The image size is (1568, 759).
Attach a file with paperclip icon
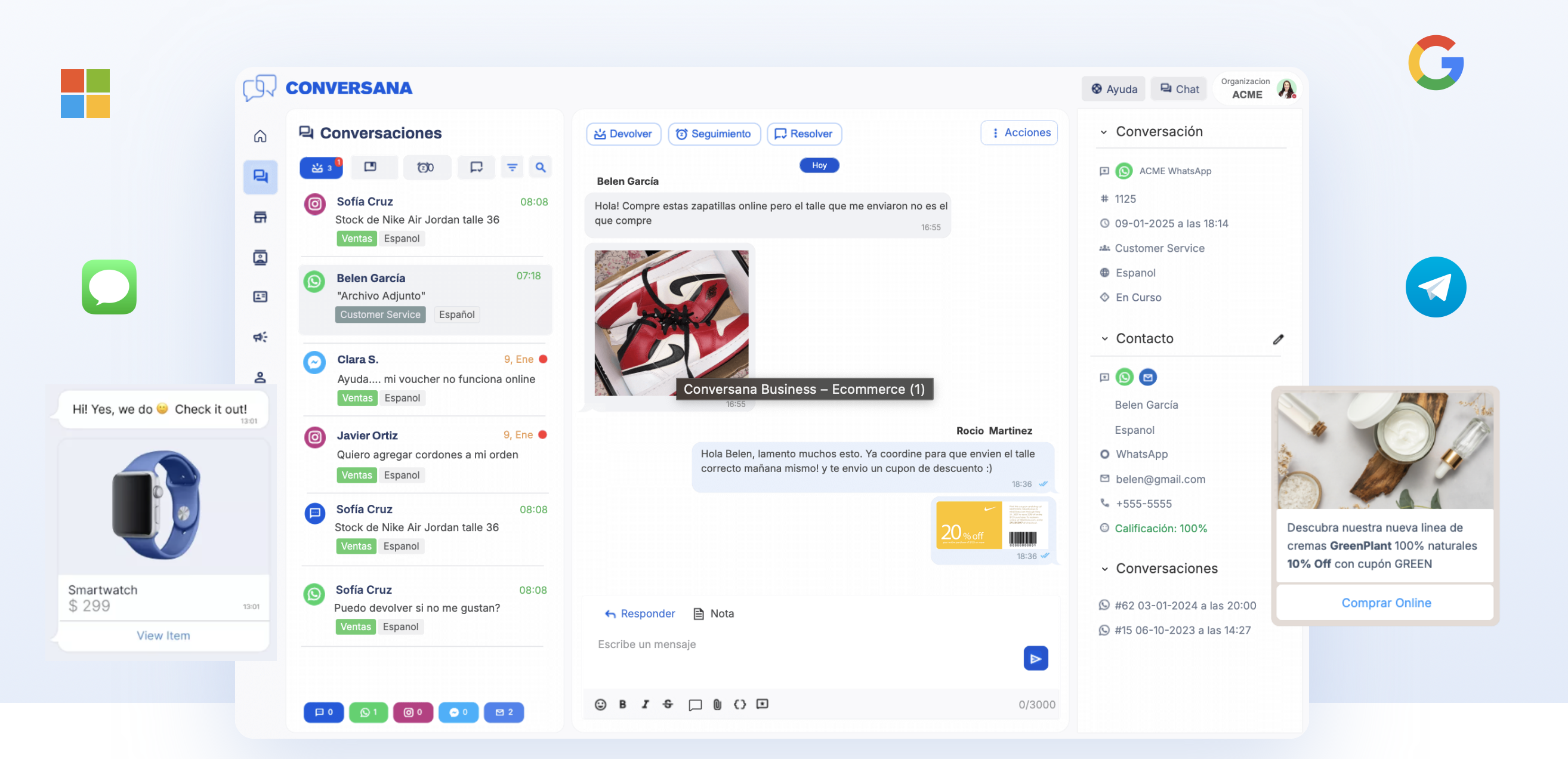pyautogui.click(x=718, y=704)
